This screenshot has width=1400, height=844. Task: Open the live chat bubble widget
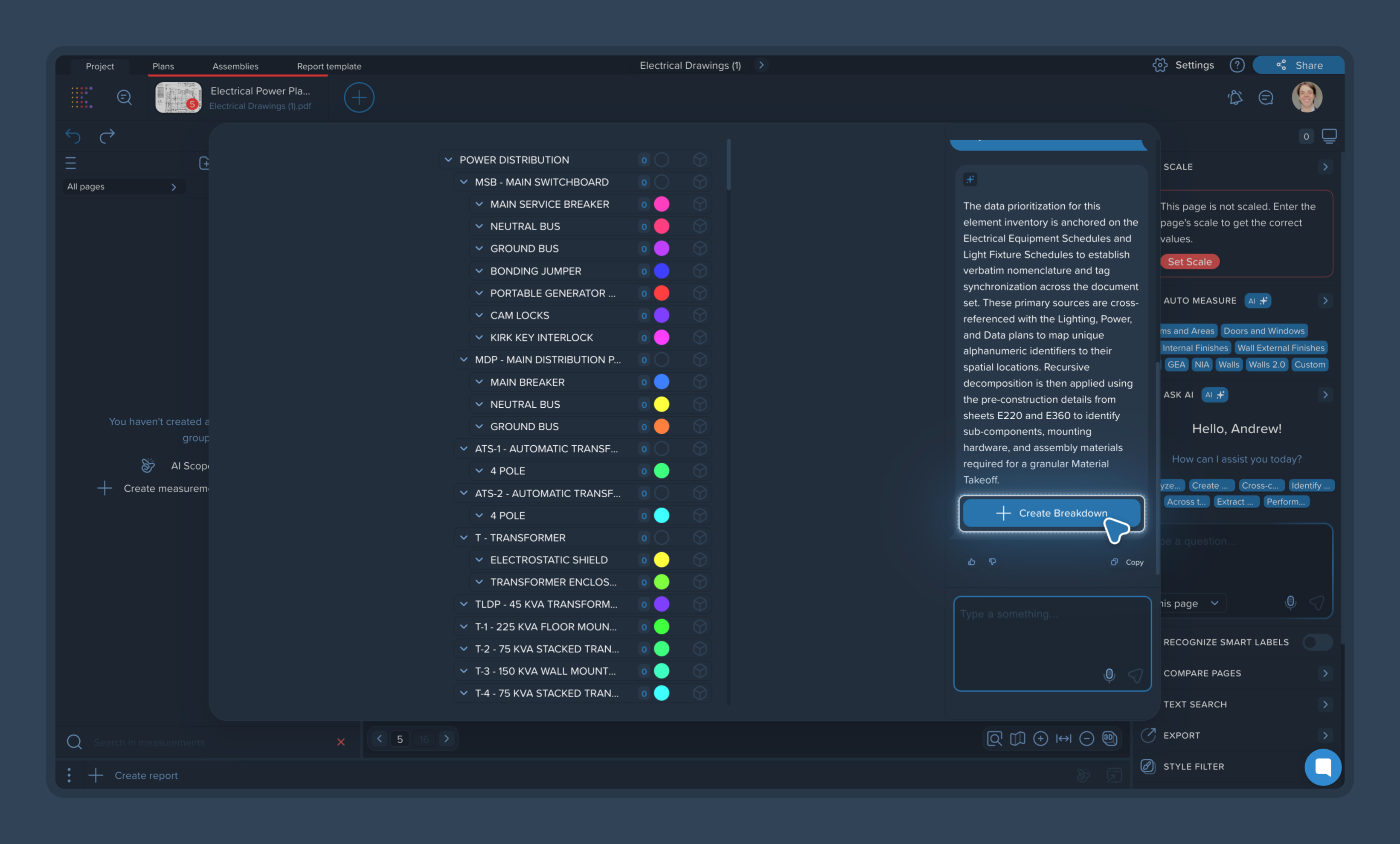(x=1323, y=767)
